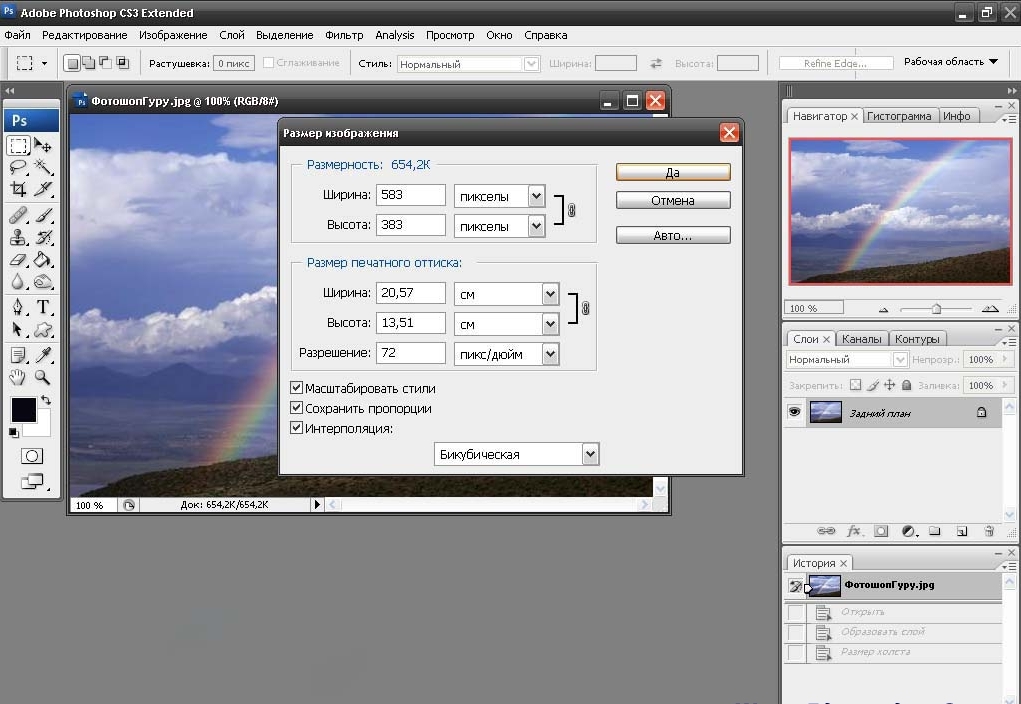Click the Lasso tool
The image size is (1021, 704).
18,167
